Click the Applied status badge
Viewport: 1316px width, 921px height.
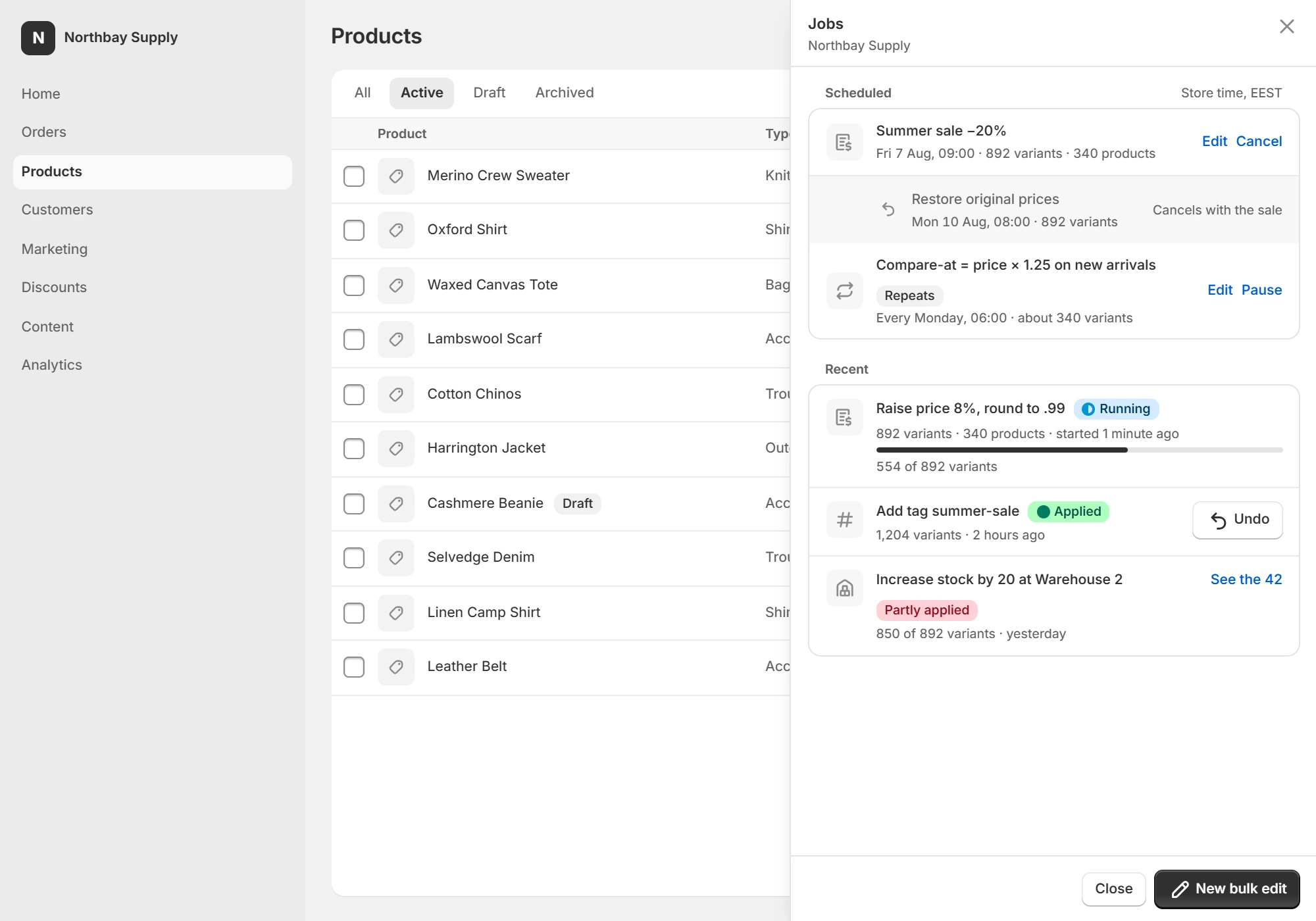pos(1069,512)
